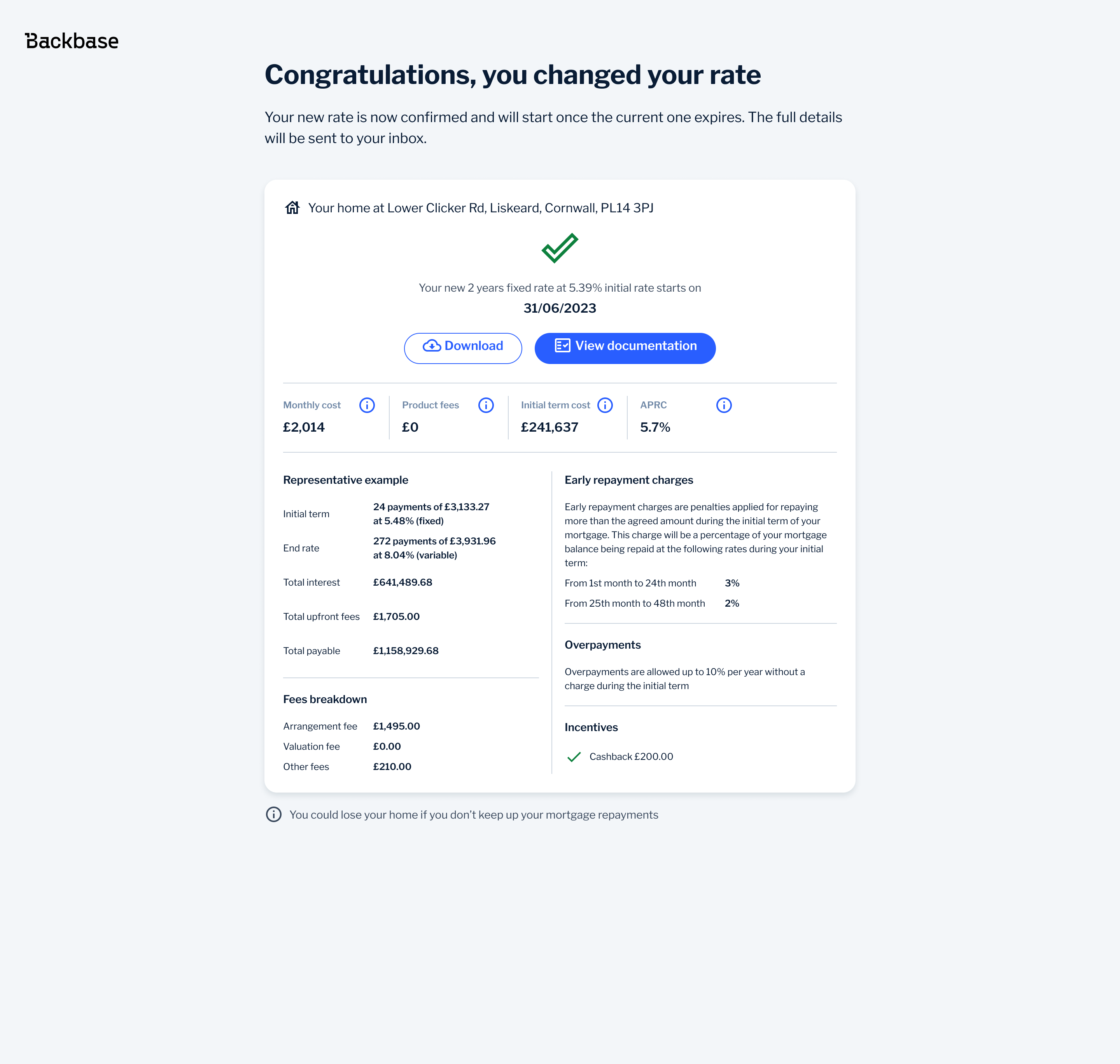The width and height of the screenshot is (1120, 1064).
Task: Select the 31/06/2023 start date text
Action: coord(560,308)
